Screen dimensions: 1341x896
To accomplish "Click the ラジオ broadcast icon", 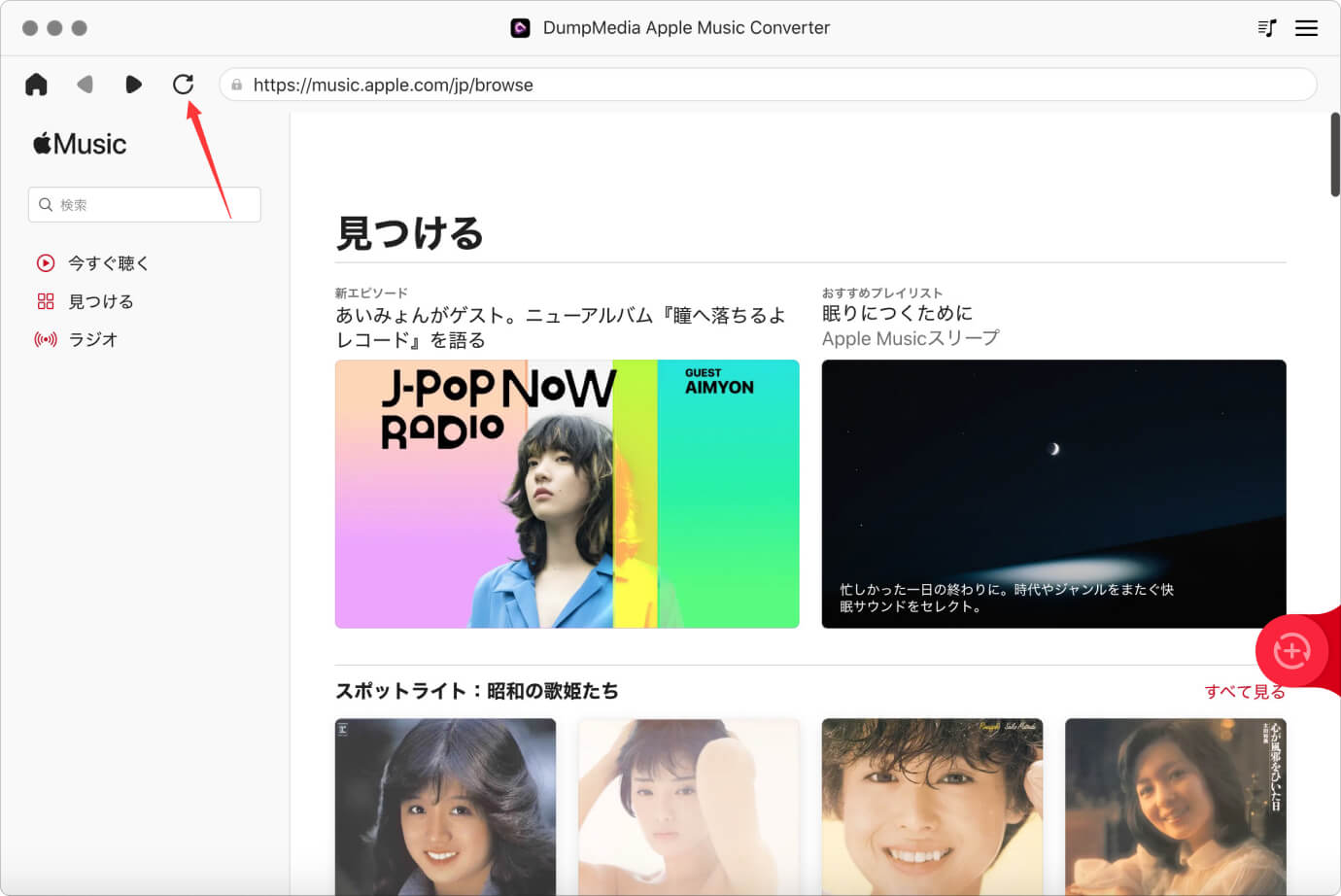I will [x=45, y=339].
